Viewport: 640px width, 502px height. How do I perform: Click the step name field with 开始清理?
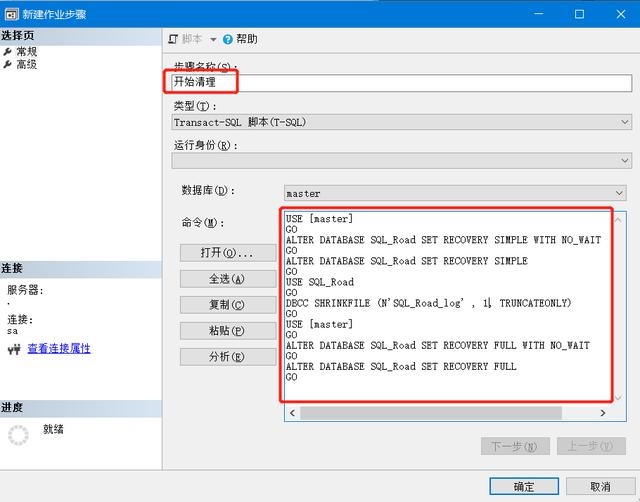pos(402,82)
